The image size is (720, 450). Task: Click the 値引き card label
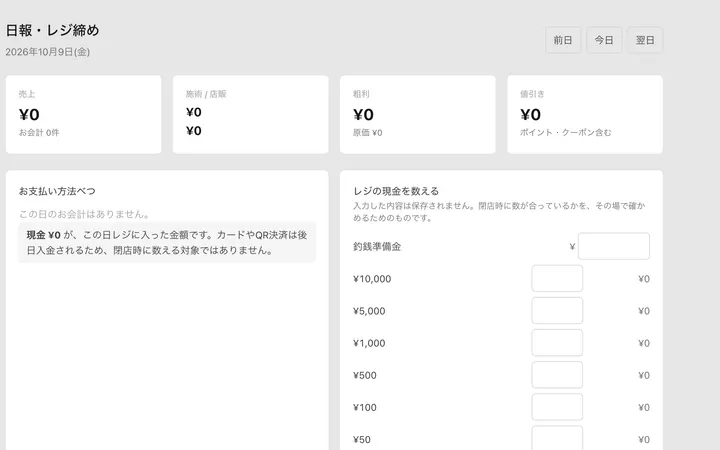click(x=532, y=94)
